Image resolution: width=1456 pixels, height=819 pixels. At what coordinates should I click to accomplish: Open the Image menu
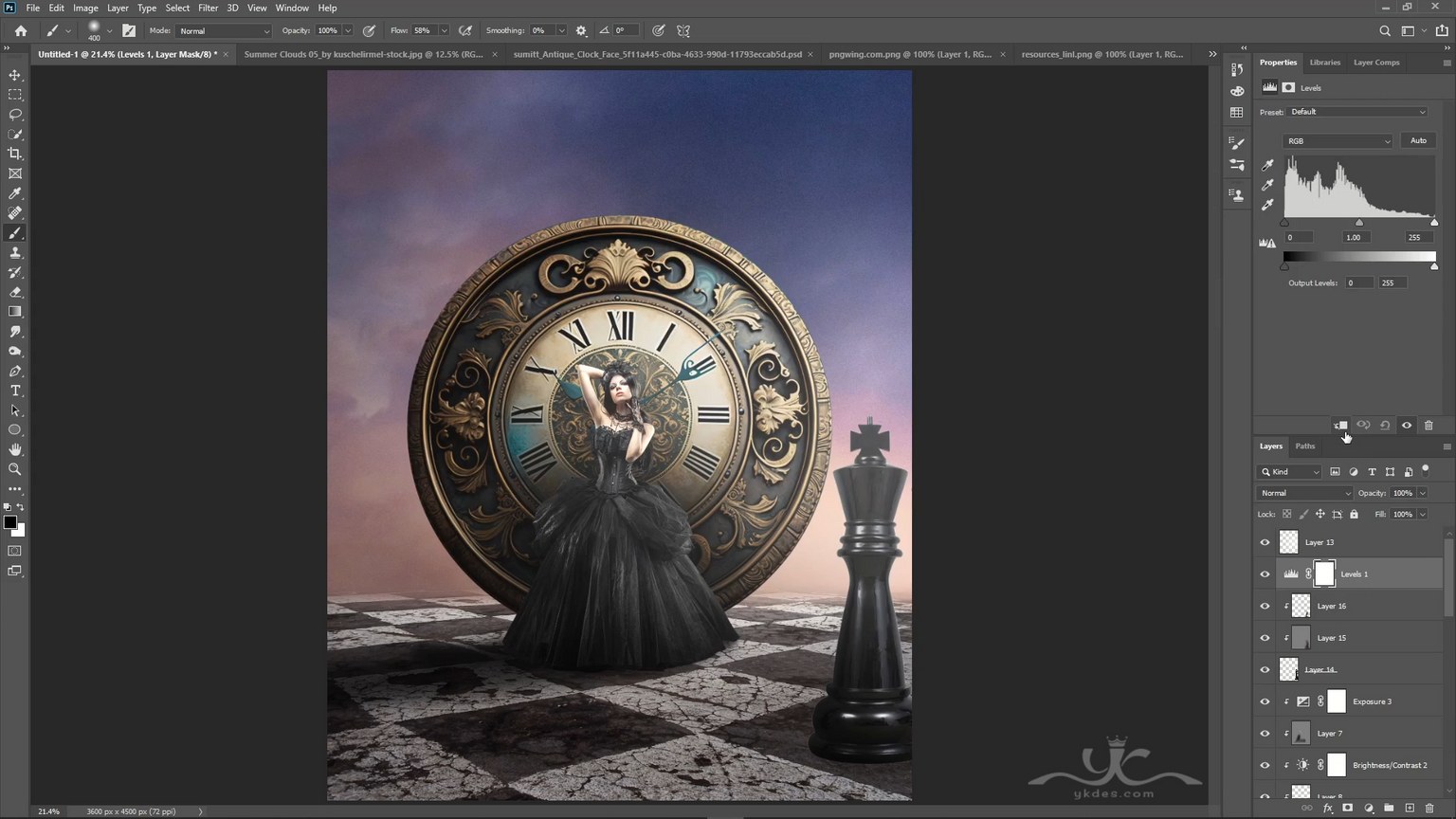coord(85,8)
